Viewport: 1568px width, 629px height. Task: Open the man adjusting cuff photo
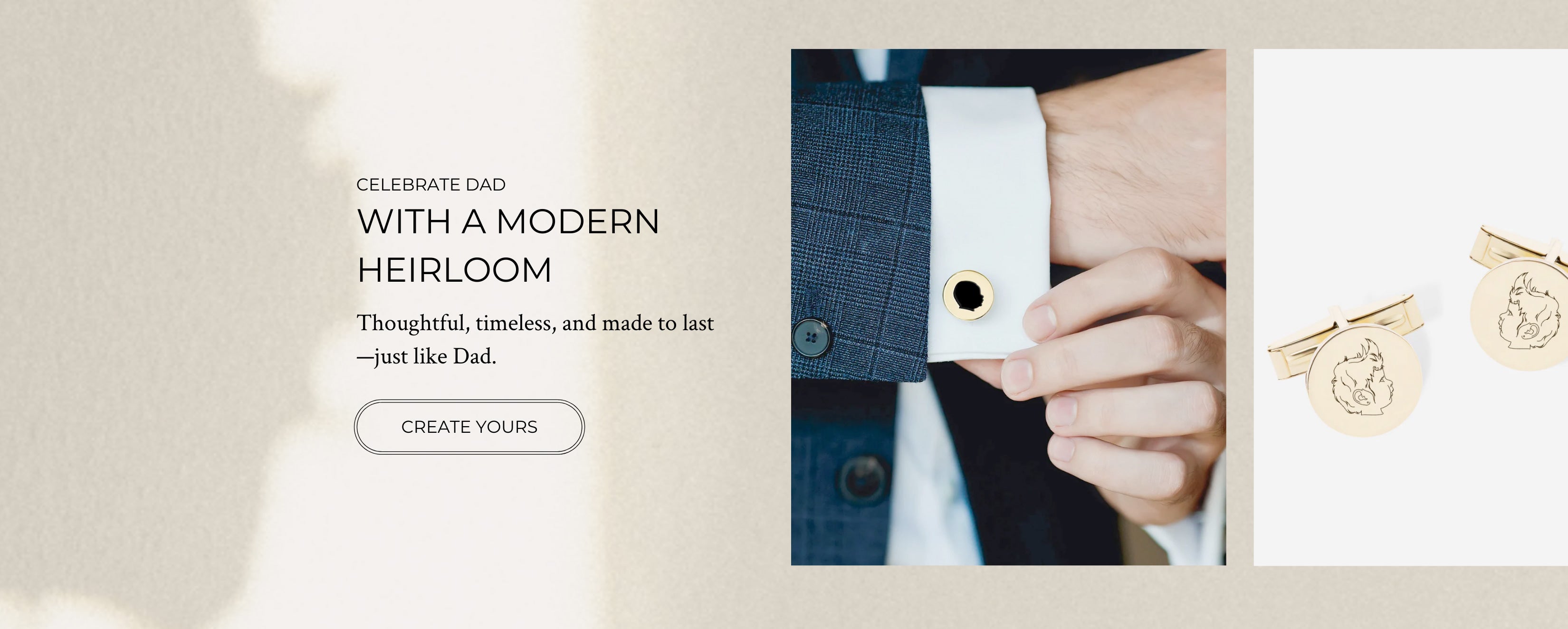point(1008,307)
